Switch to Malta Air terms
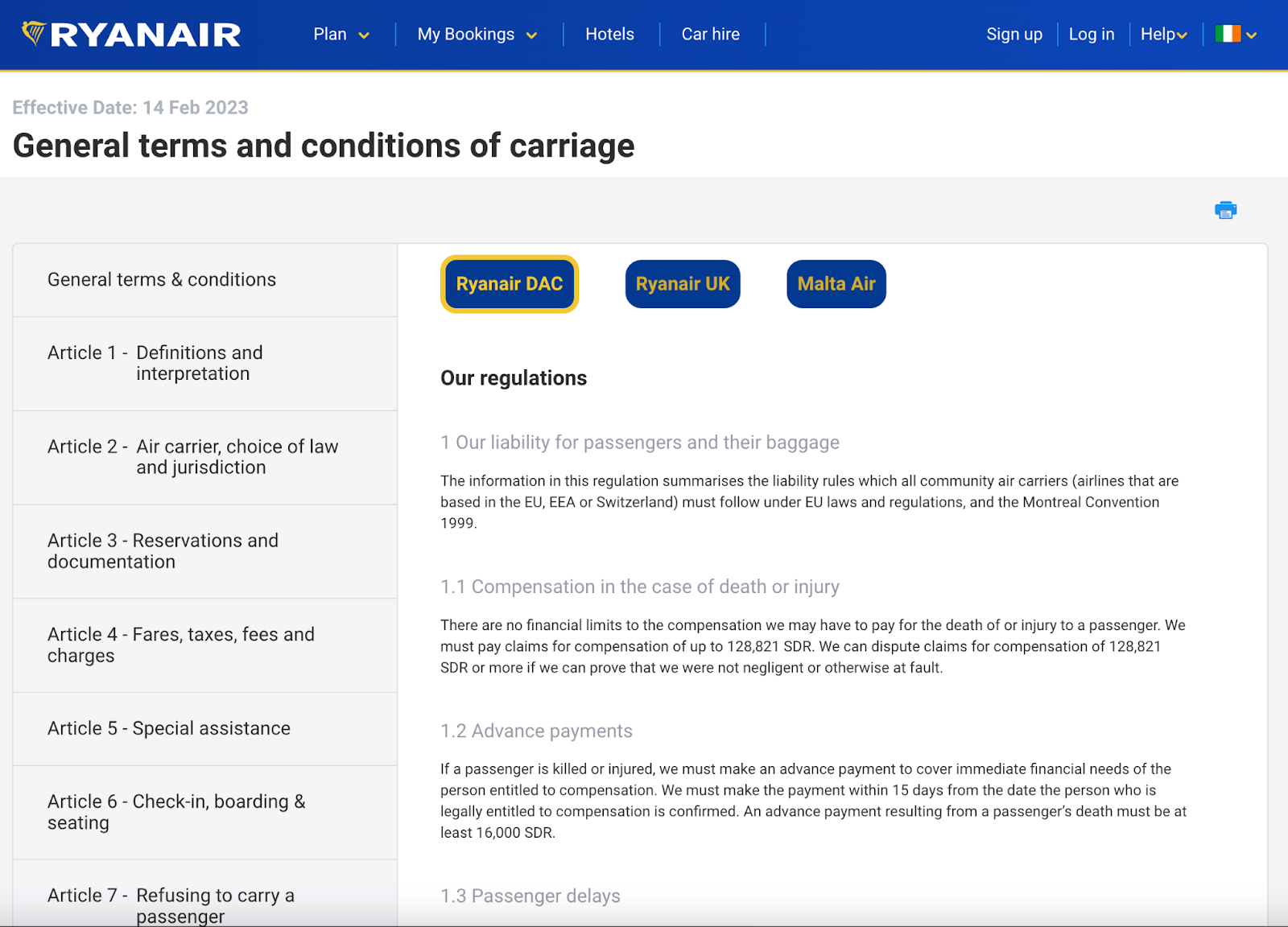1288x927 pixels. [836, 284]
